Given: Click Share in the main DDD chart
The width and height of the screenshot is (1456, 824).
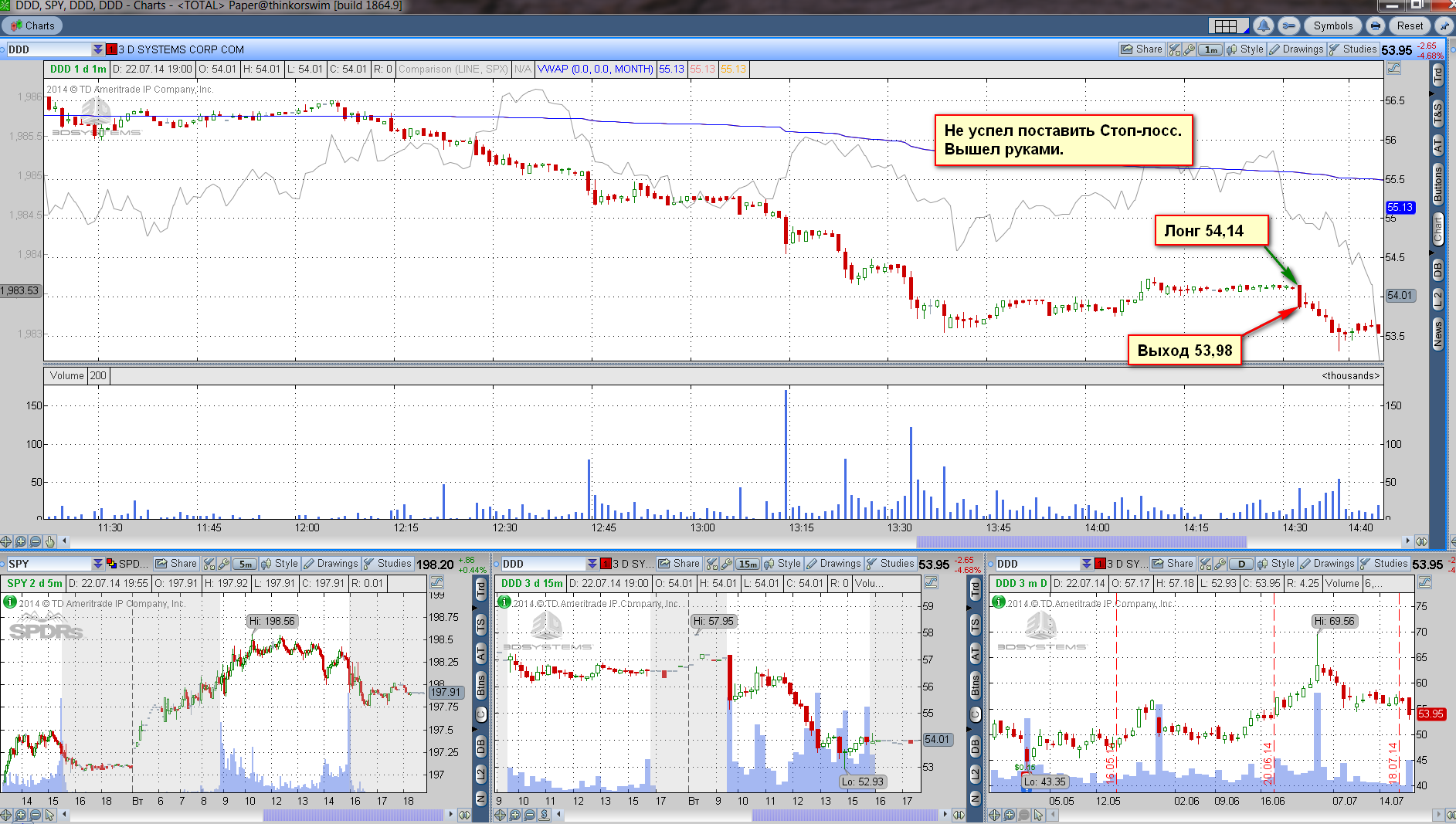Looking at the screenshot, I should [1142, 49].
